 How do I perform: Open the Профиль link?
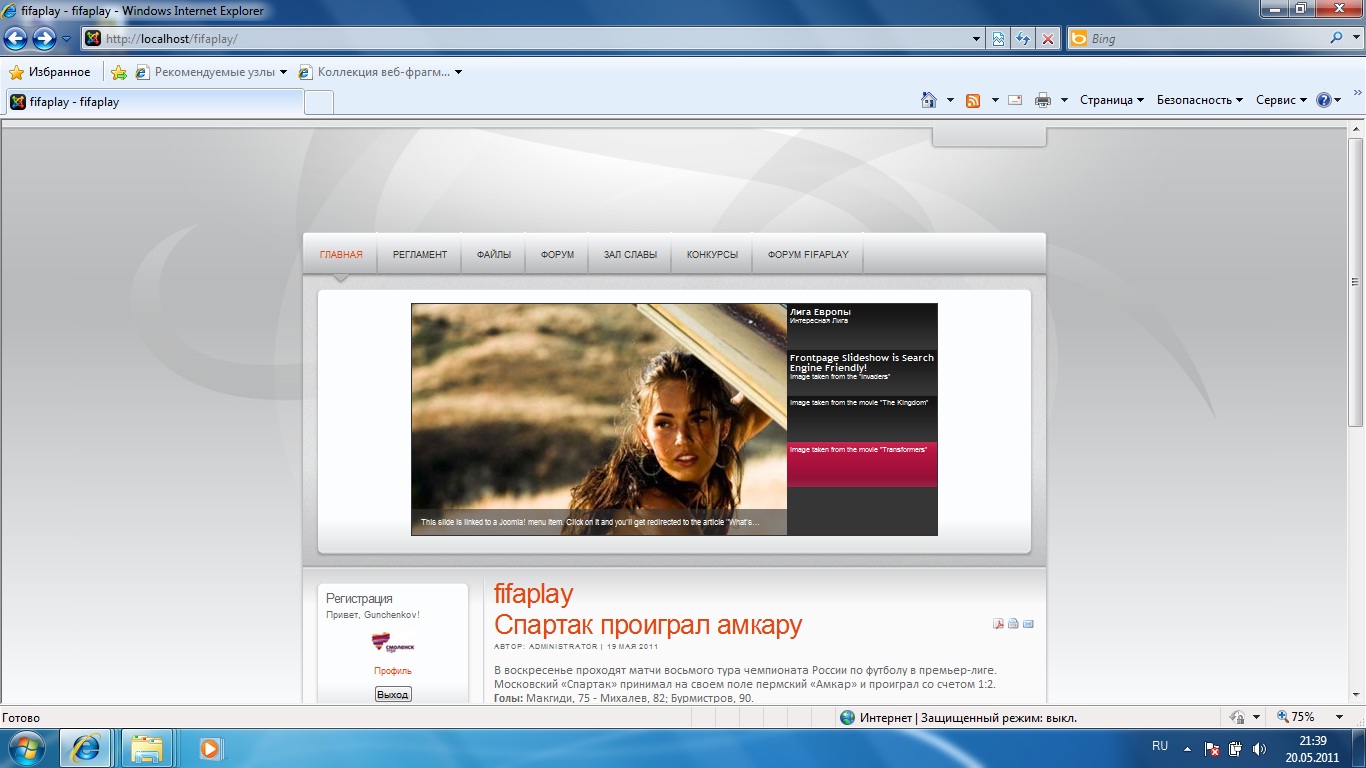pyautogui.click(x=393, y=671)
